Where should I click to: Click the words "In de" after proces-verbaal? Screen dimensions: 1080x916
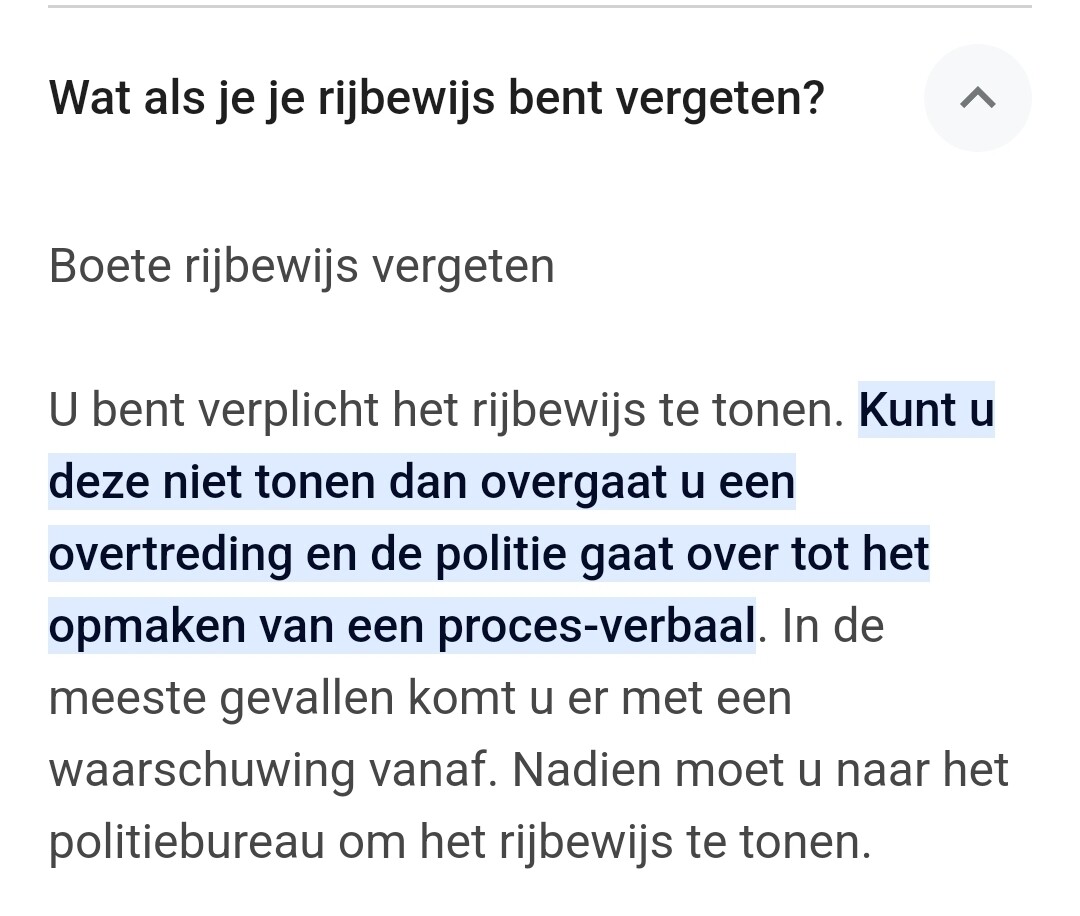tap(833, 627)
